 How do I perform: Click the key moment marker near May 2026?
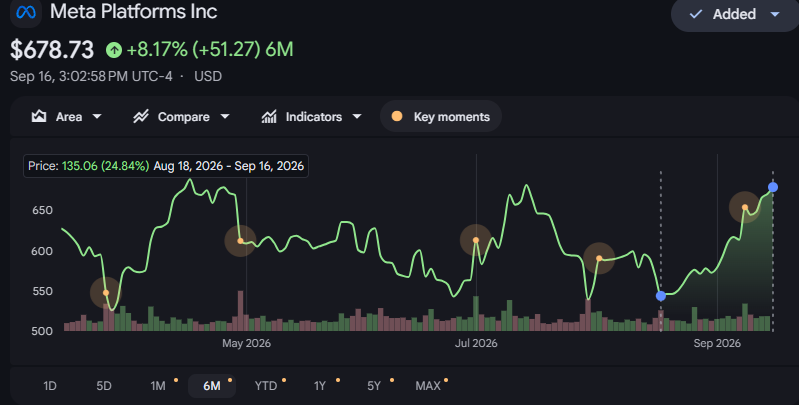(241, 241)
